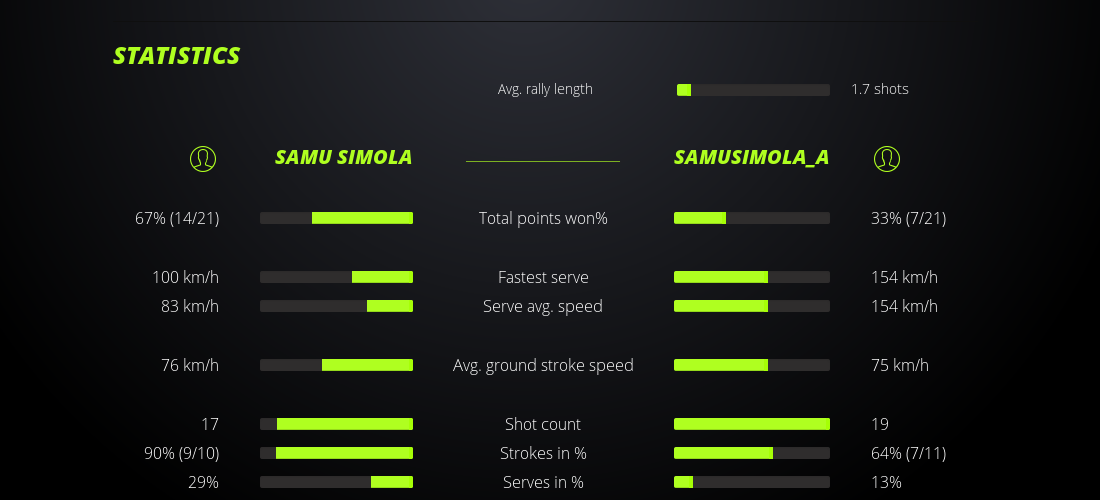Click the Total points won% label
The height and width of the screenshot is (500, 1100).
point(543,218)
